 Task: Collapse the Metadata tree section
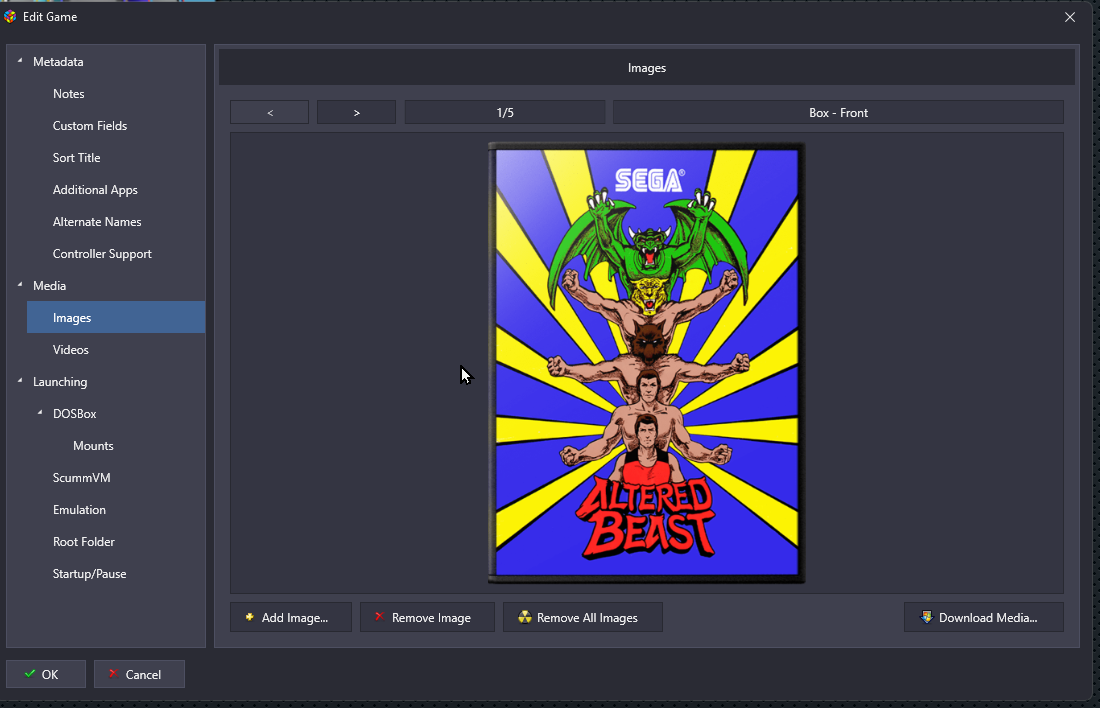(20, 61)
